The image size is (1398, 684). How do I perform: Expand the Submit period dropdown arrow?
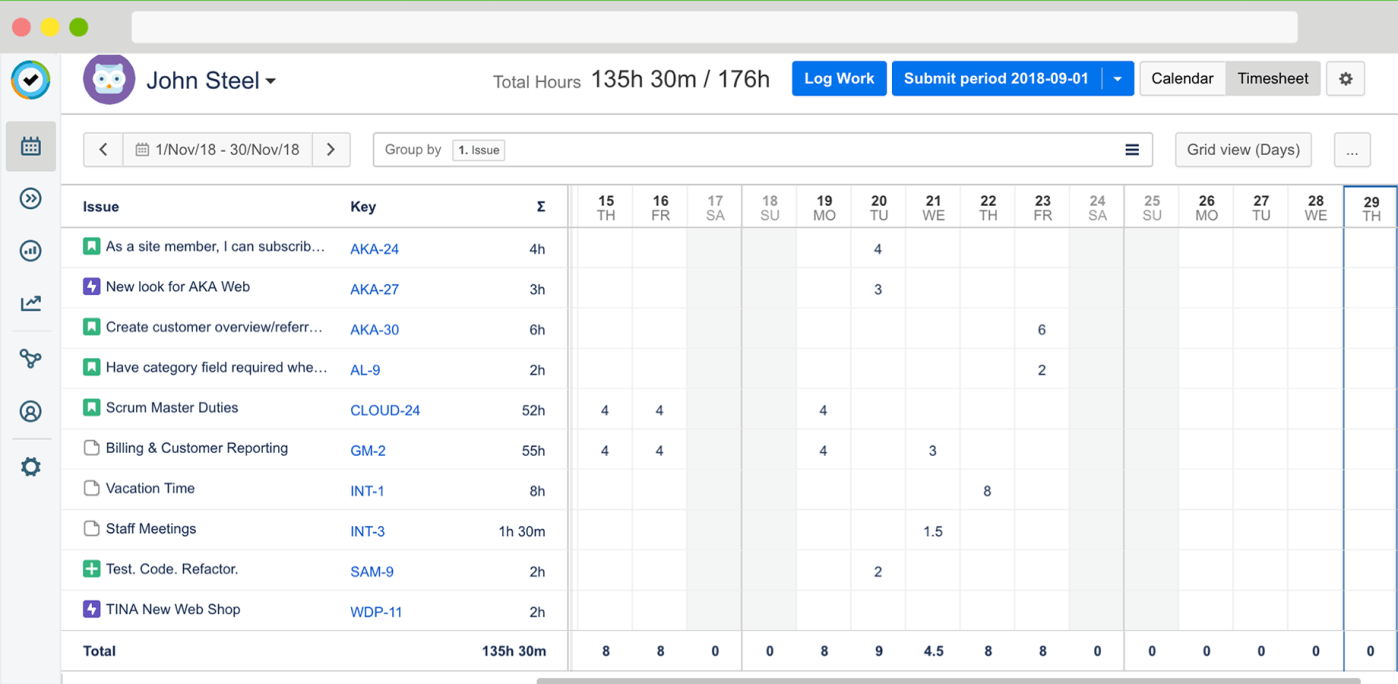[x=1117, y=79]
